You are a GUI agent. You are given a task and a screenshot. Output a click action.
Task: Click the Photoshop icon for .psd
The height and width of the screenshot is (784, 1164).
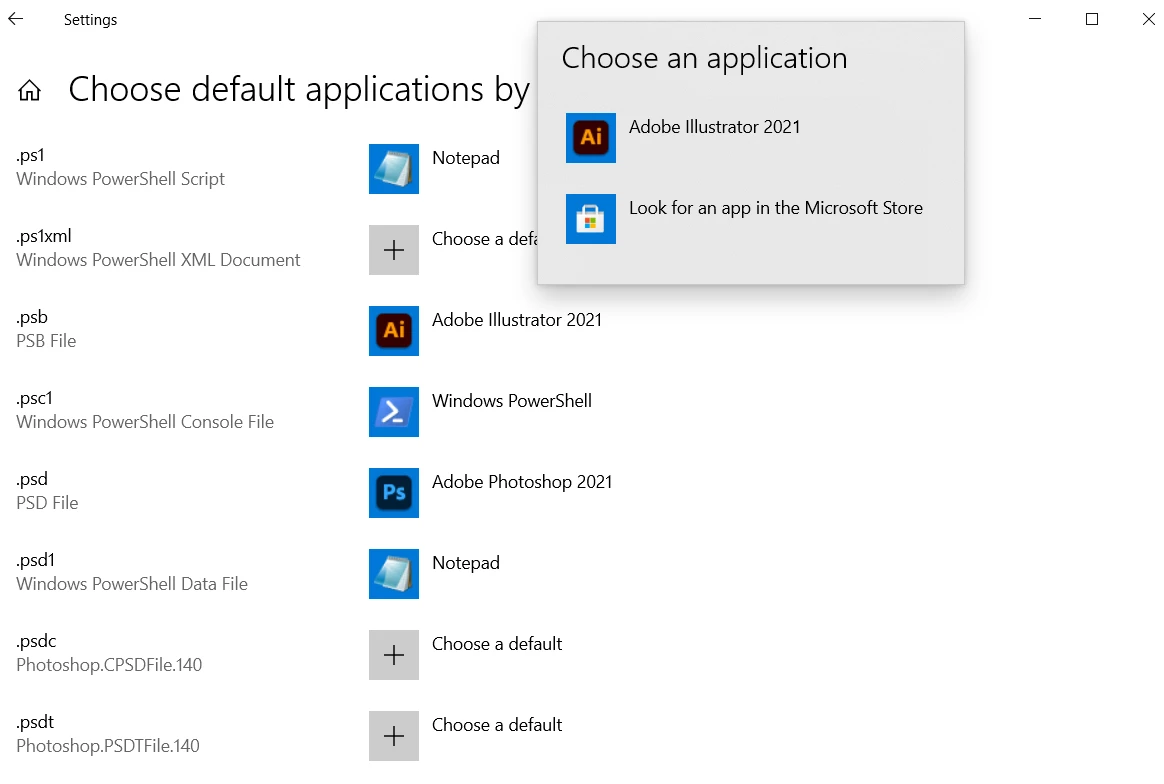point(393,493)
